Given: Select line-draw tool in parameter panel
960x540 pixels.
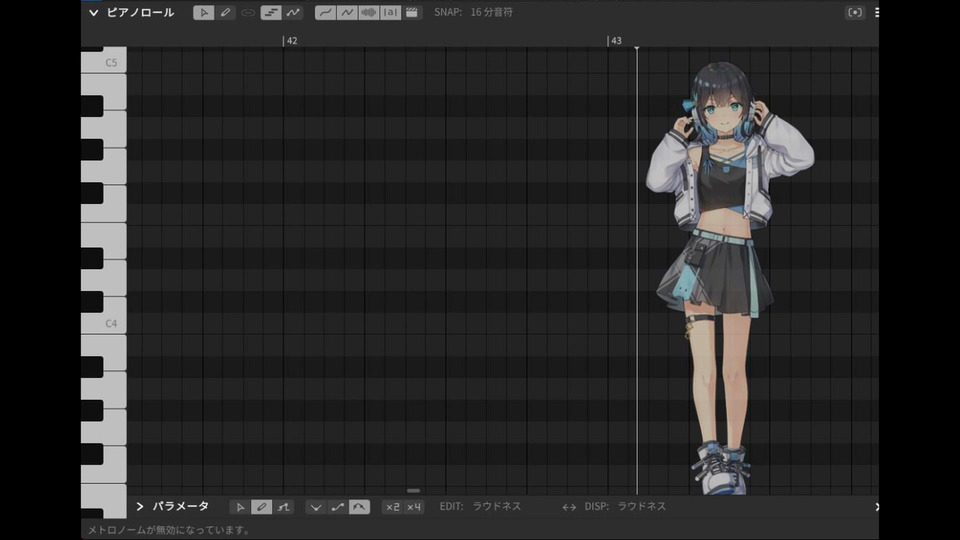Looking at the screenshot, I should pos(283,507).
